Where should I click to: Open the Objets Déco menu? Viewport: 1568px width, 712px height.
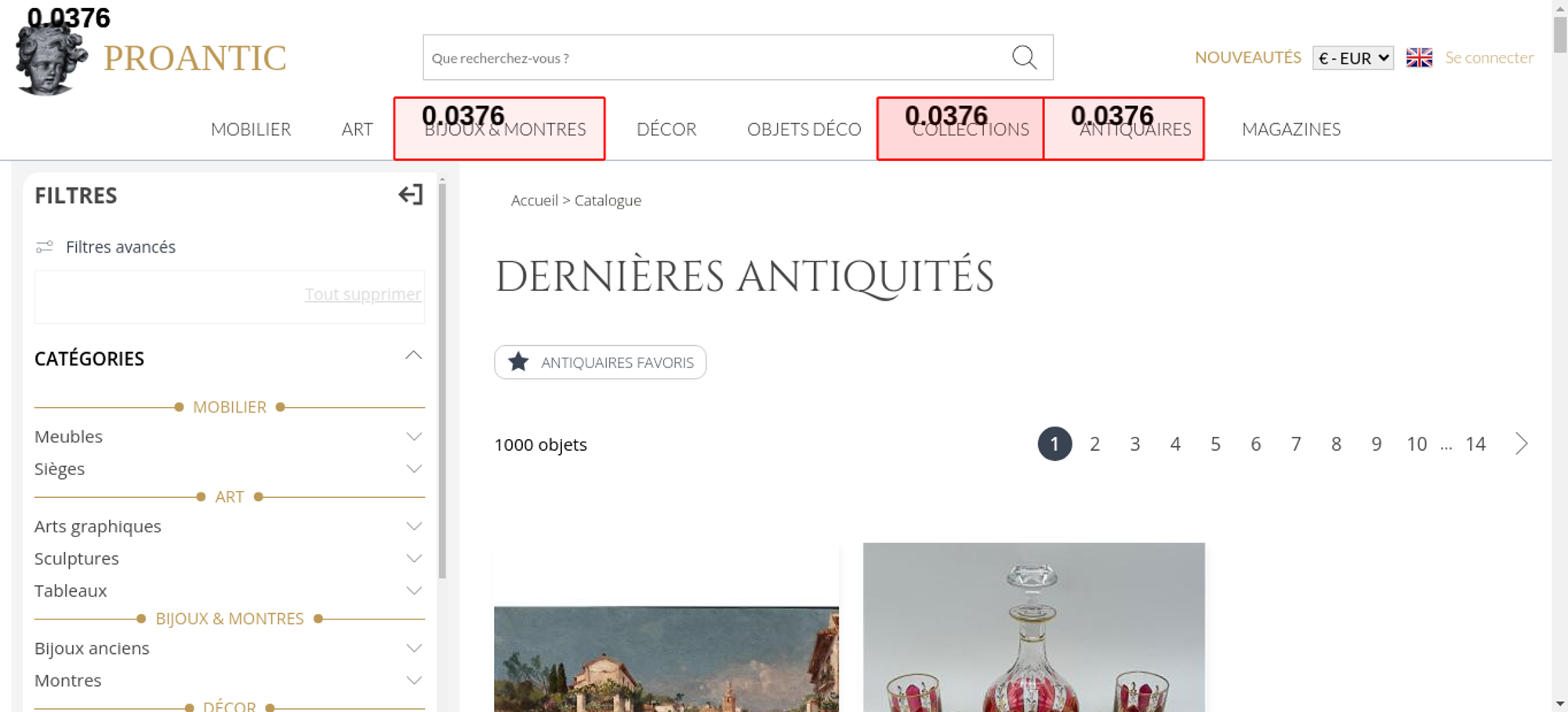(804, 129)
